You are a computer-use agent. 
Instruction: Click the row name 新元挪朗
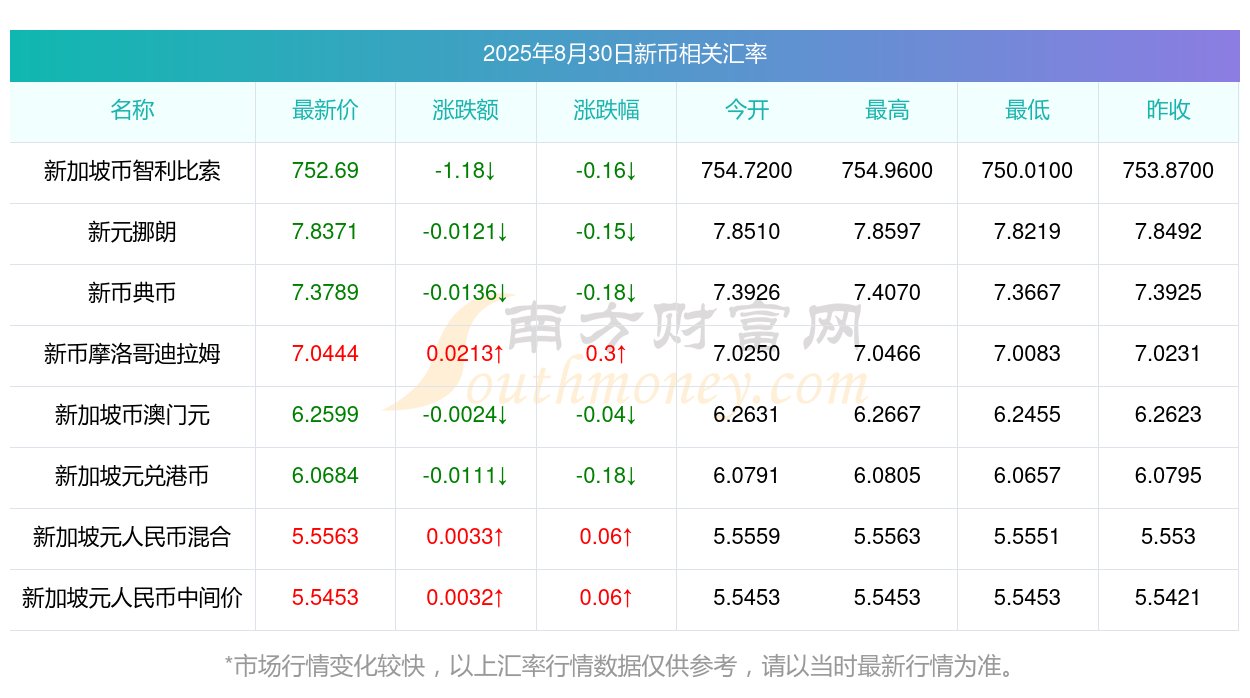(x=132, y=232)
